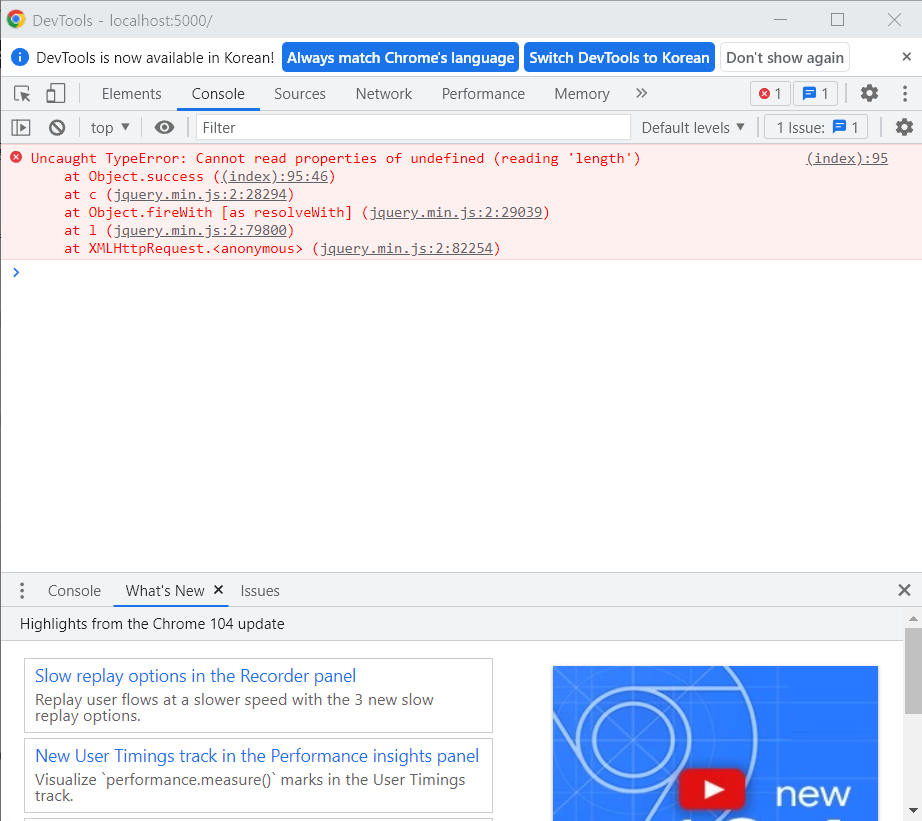Dismiss the language infobar with X
Image resolution: width=922 pixels, height=821 pixels.
(x=906, y=56)
